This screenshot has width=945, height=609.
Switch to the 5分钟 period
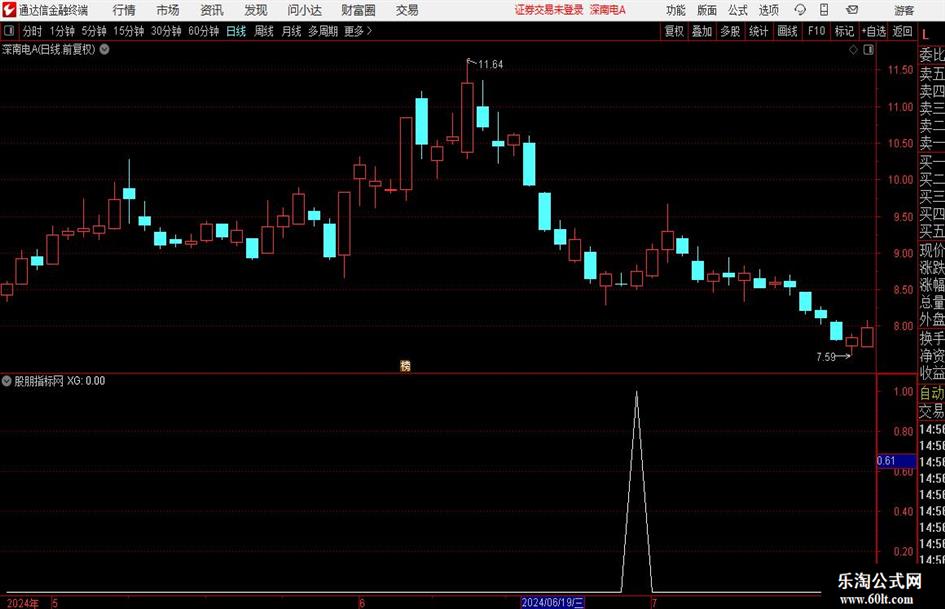94,31
